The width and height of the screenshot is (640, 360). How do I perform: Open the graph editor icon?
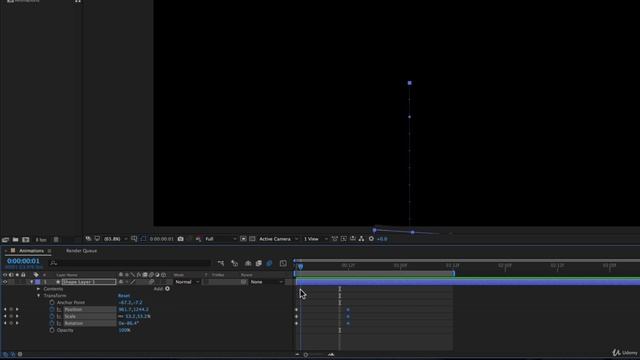pyautogui.click(x=283, y=263)
